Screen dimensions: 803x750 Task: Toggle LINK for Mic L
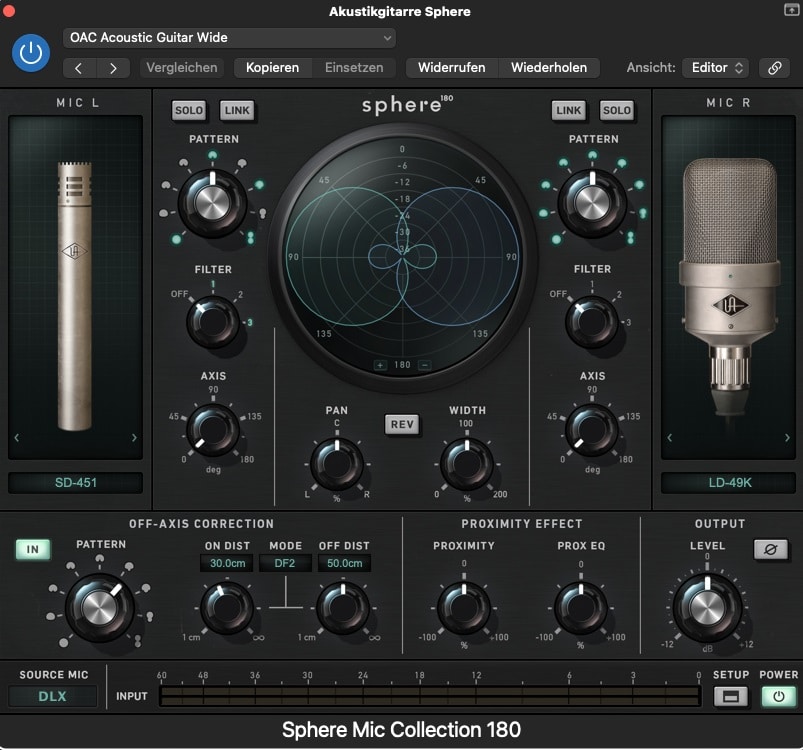coord(237,111)
